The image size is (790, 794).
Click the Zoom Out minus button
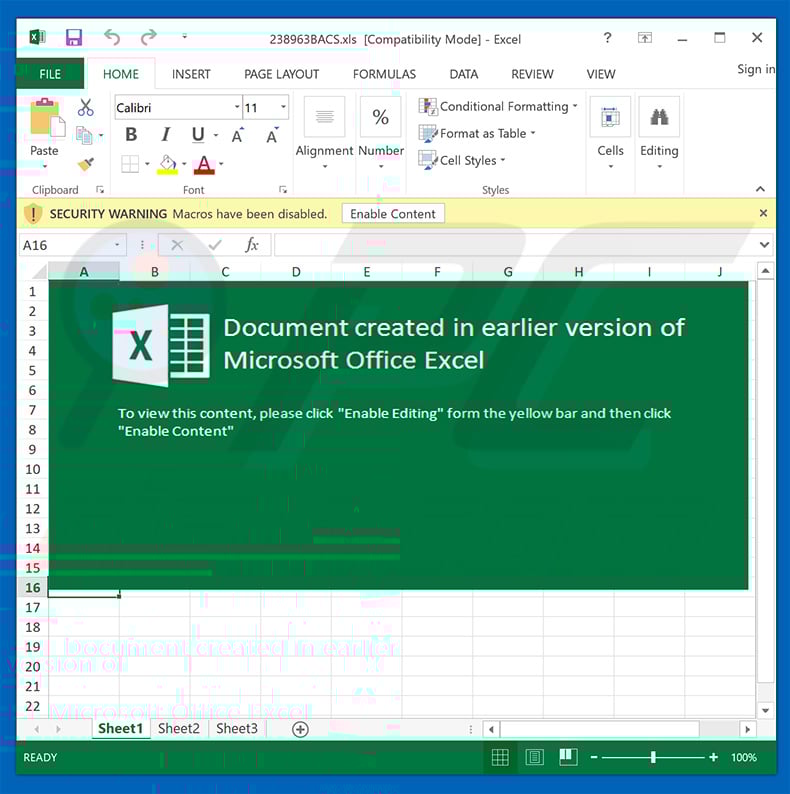594,758
